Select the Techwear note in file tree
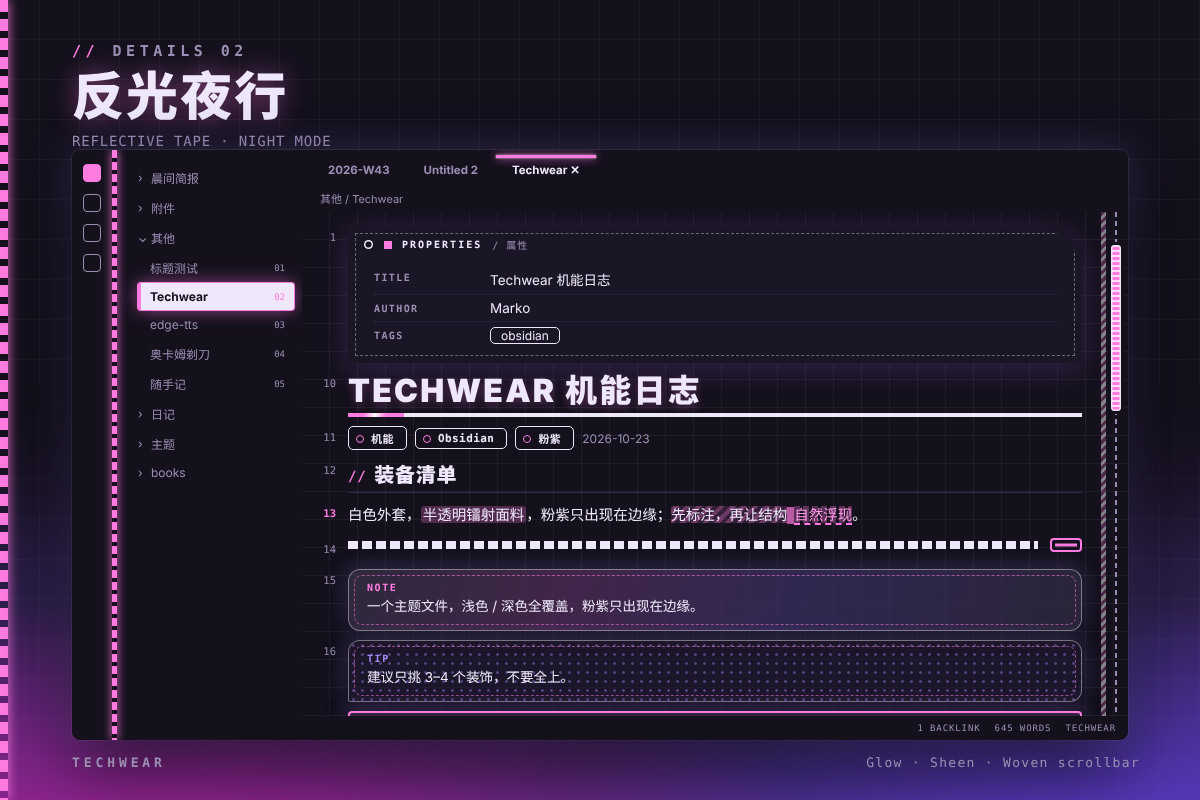The width and height of the screenshot is (1200, 800). 216,296
